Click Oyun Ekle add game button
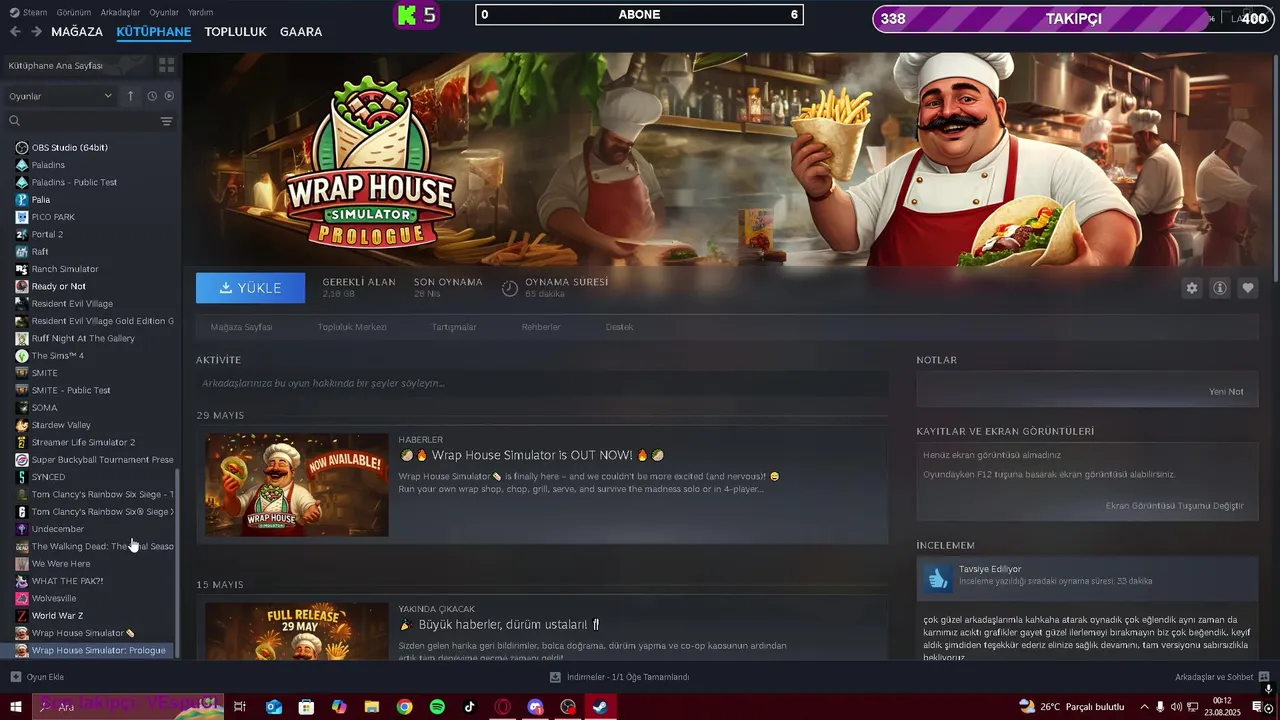The height and width of the screenshot is (720, 1280). (x=37, y=677)
